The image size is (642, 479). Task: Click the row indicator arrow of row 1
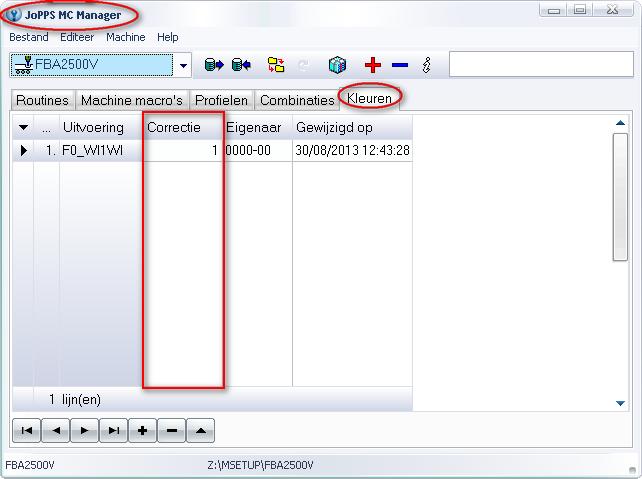[23, 151]
